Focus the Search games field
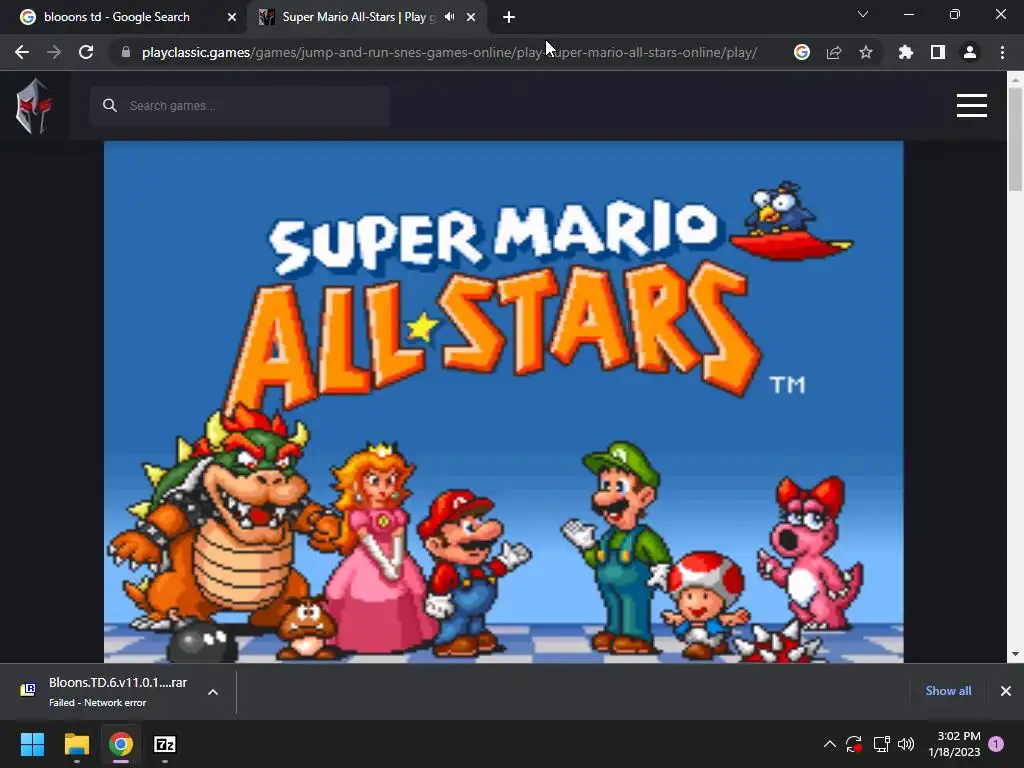 [x=240, y=106]
